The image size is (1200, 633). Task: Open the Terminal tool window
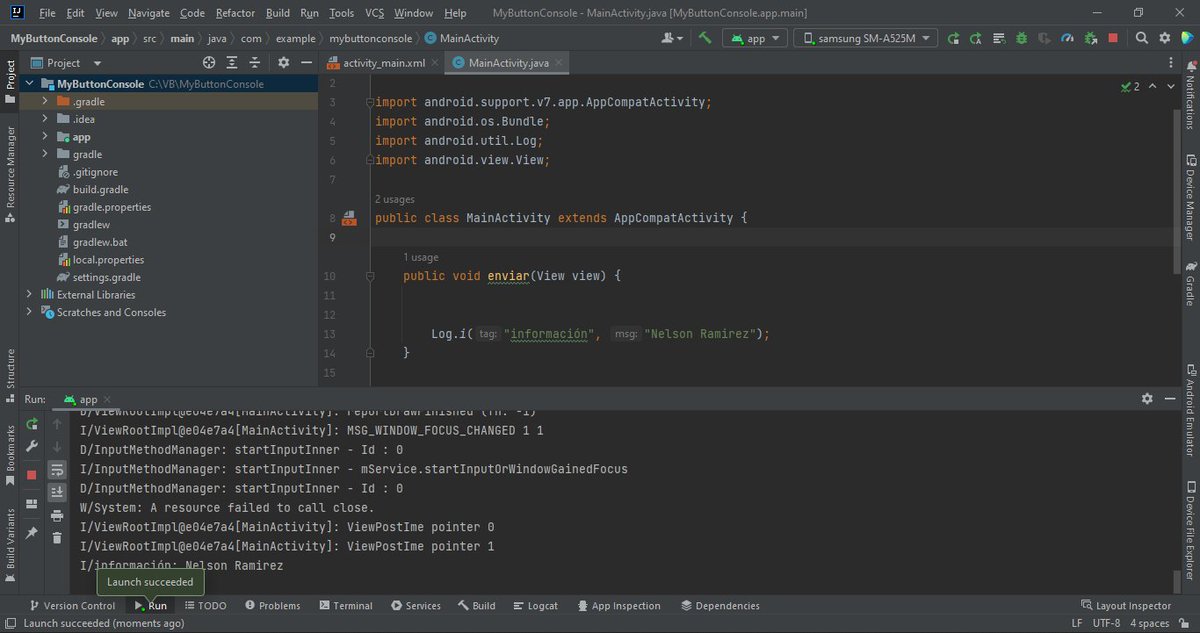(x=346, y=606)
